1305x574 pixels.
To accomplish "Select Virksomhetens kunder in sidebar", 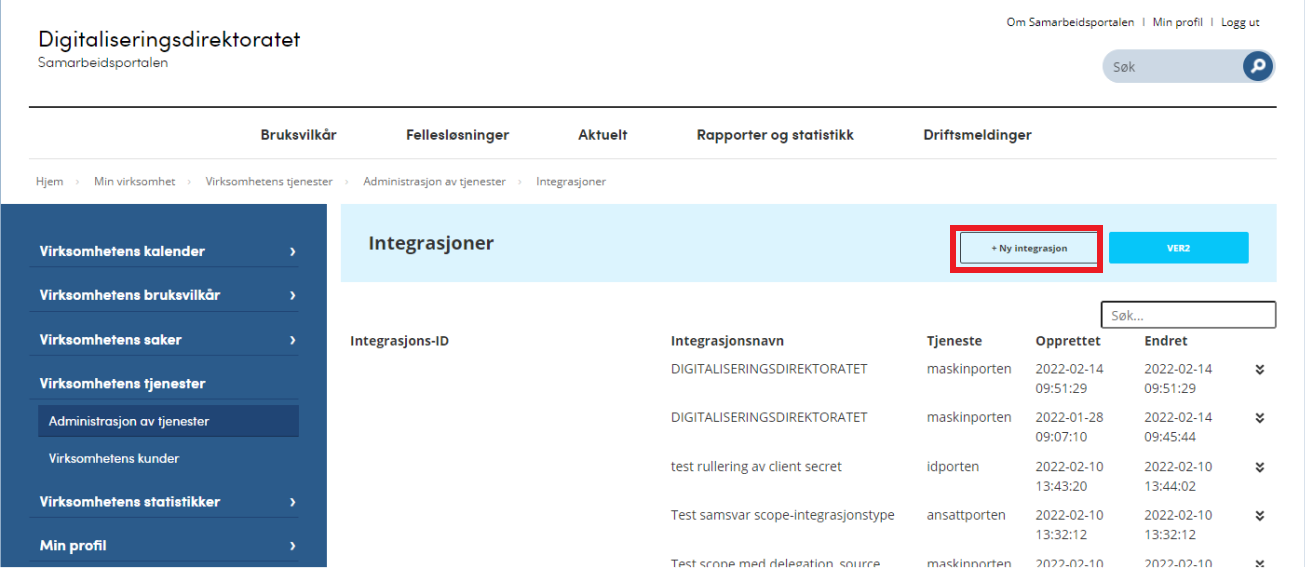I will click(114, 459).
